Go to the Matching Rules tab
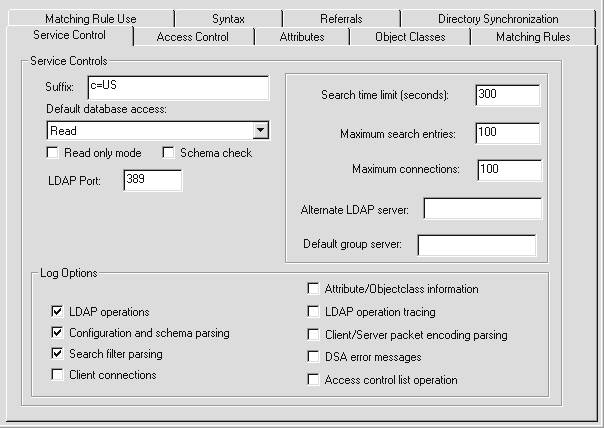The width and height of the screenshot is (604, 428). coord(533,37)
